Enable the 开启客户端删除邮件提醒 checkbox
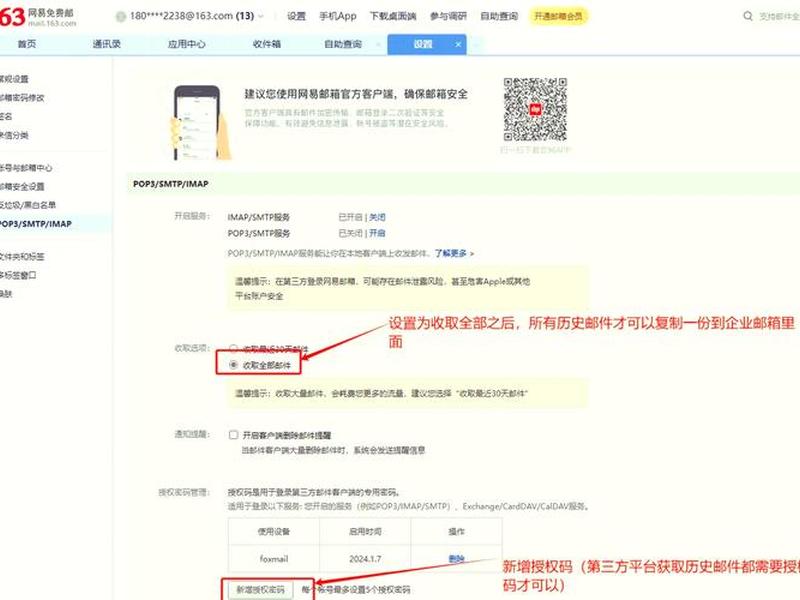The height and width of the screenshot is (600, 800). (x=234, y=435)
